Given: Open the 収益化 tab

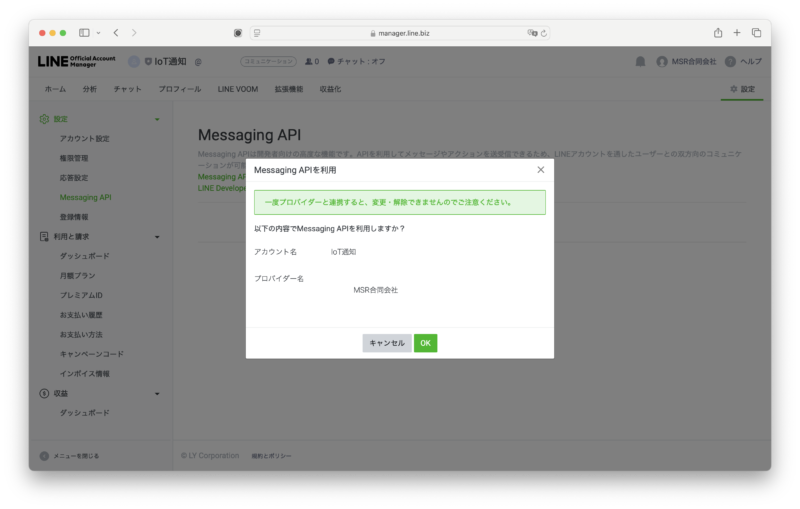Looking at the screenshot, I should (330, 89).
